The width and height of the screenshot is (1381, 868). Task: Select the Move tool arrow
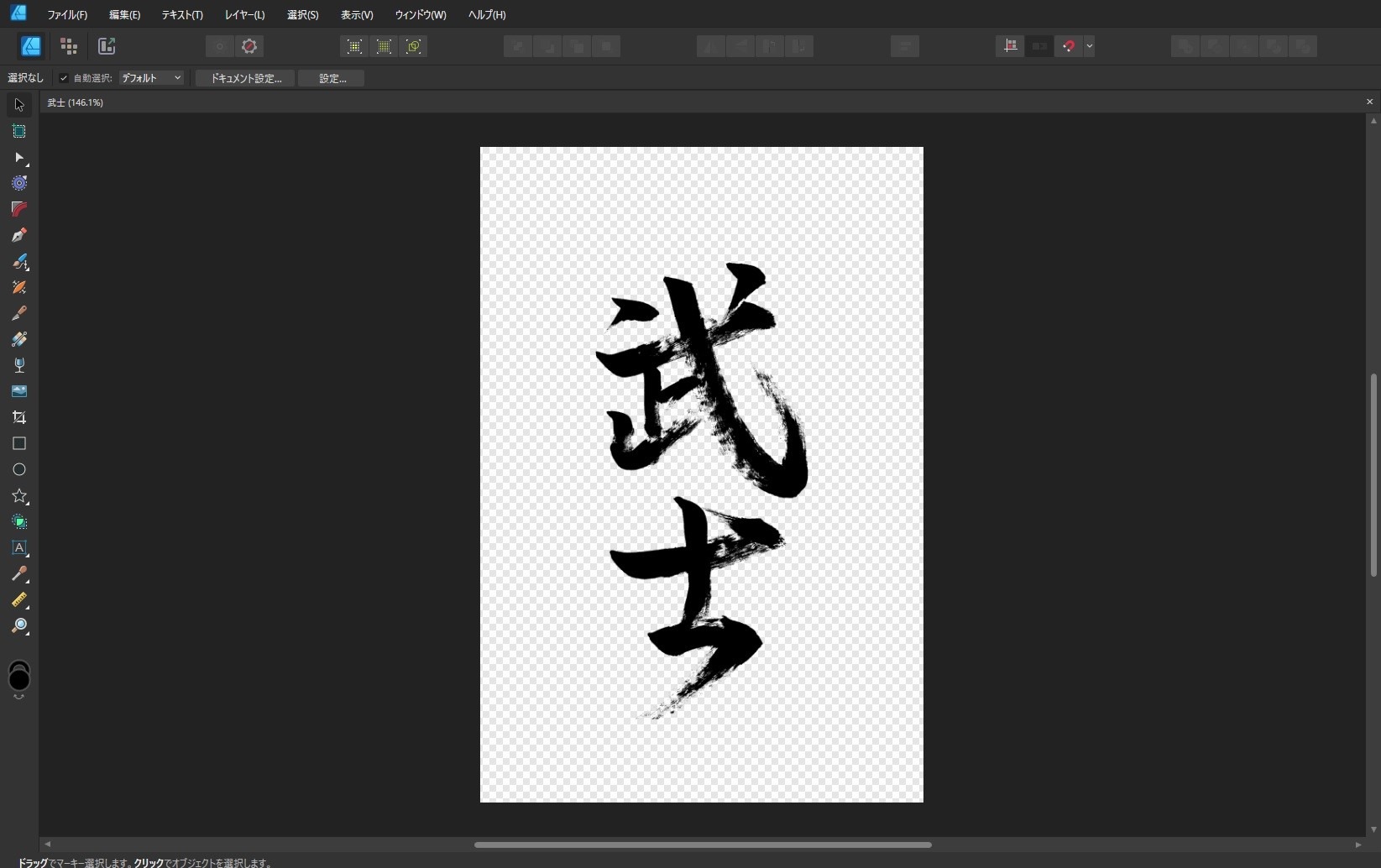coord(18,105)
